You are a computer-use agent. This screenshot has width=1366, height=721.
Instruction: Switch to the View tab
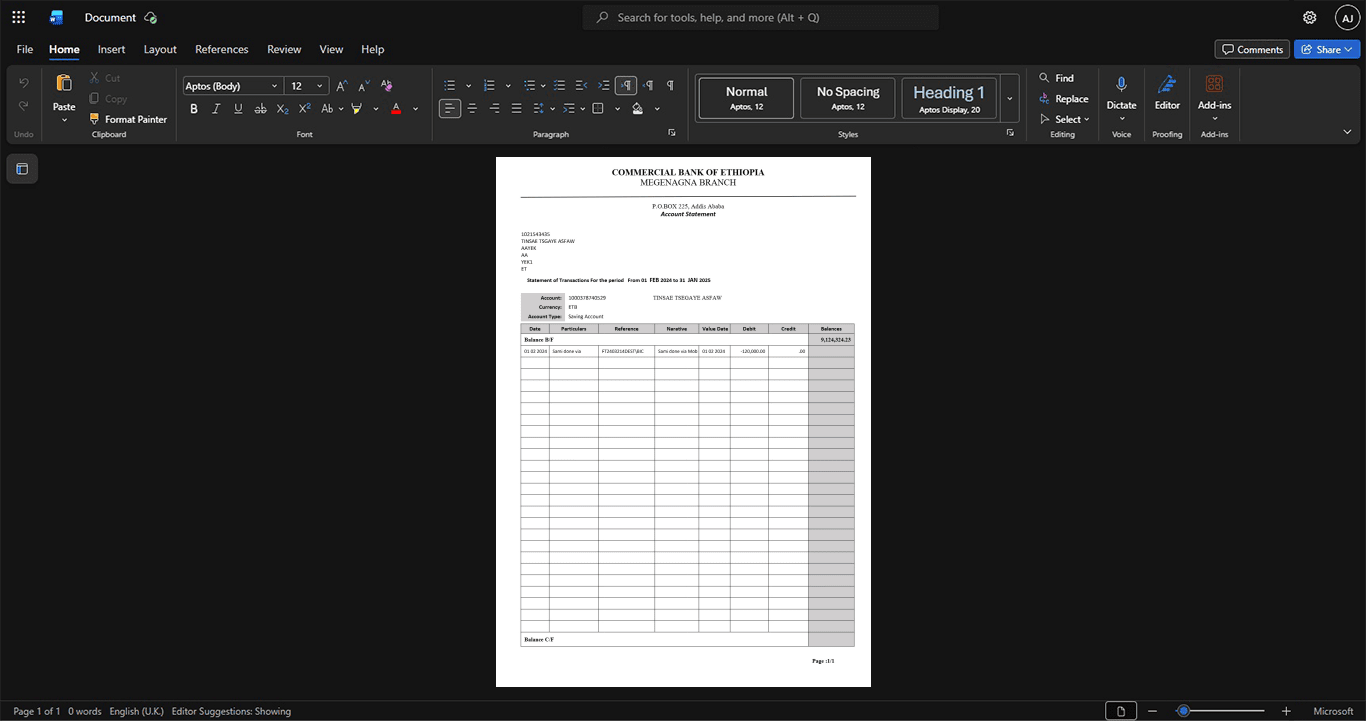click(331, 49)
